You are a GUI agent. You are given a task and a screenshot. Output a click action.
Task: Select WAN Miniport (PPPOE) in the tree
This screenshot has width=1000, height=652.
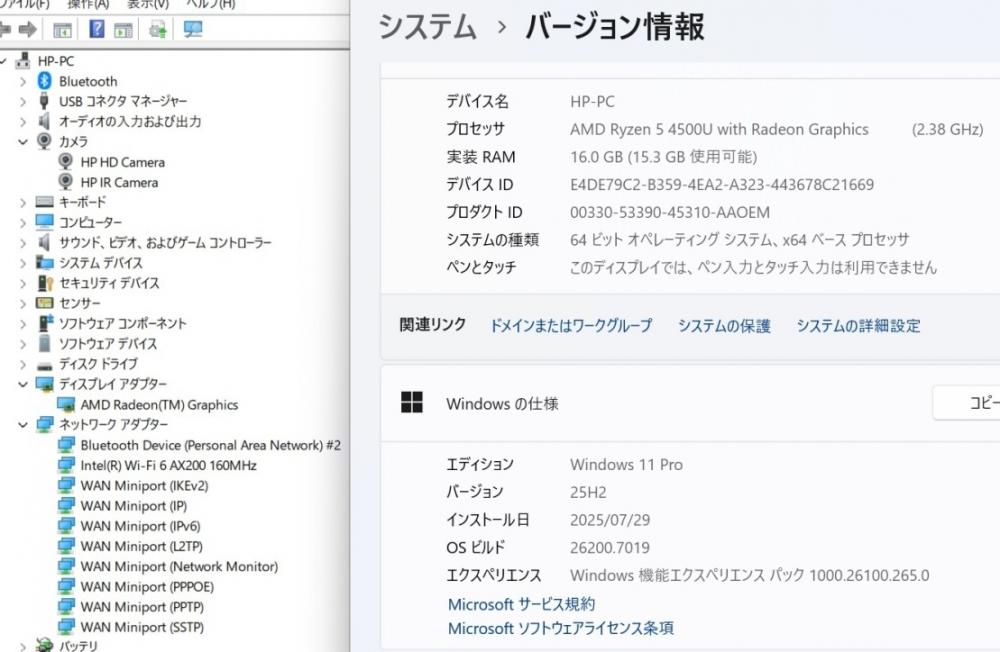[x=147, y=587]
